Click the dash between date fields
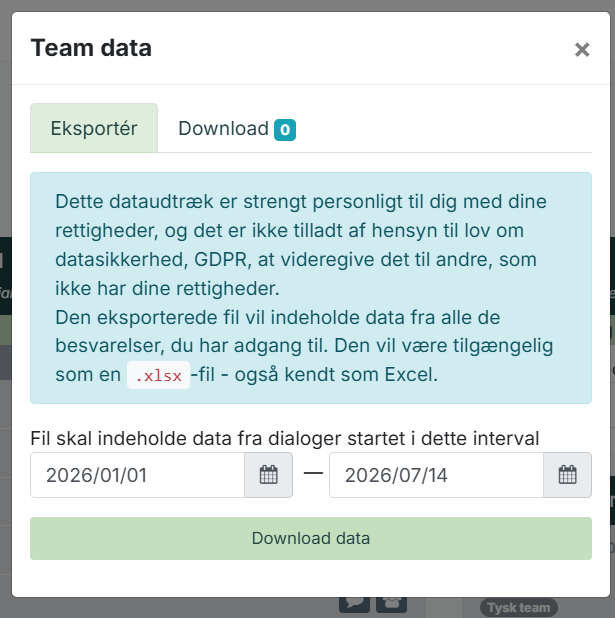Image resolution: width=615 pixels, height=618 pixels. pyautogui.click(x=313, y=473)
